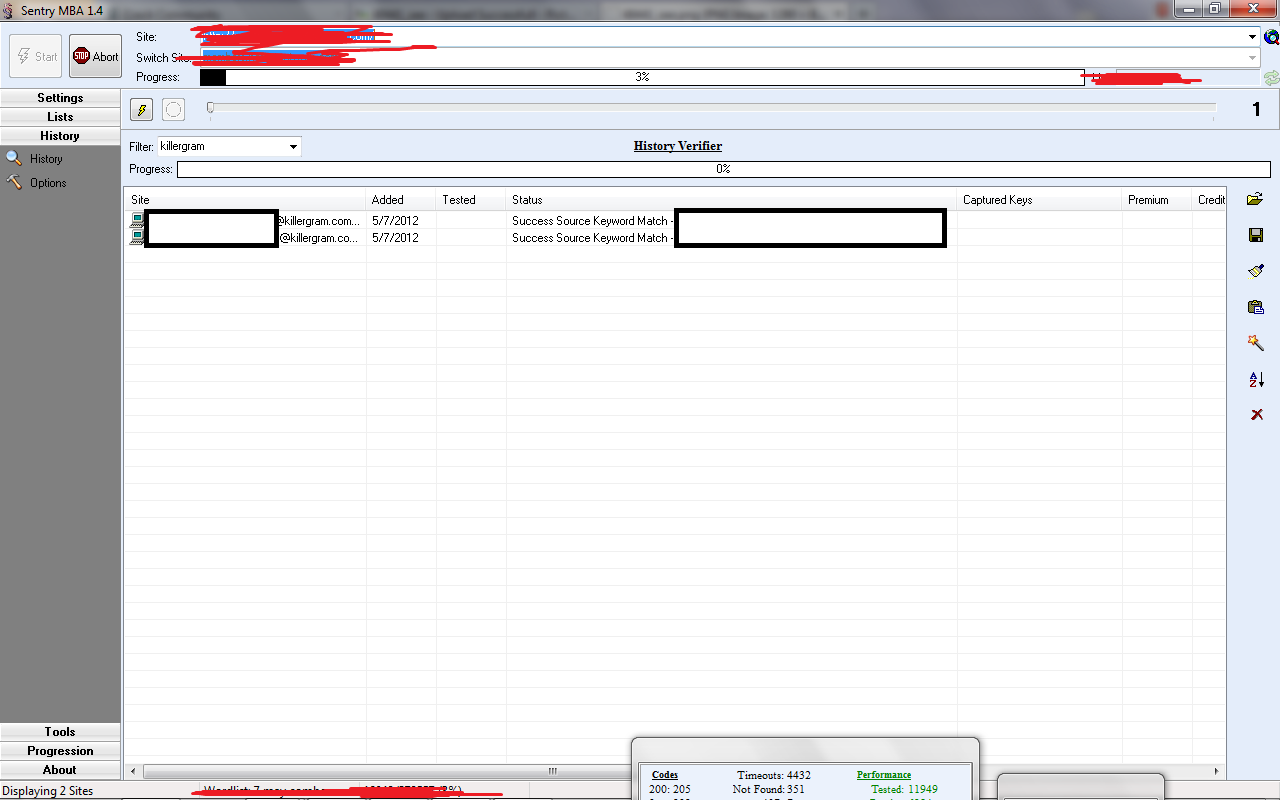Image resolution: width=1280 pixels, height=800 pixels.
Task: Open the Filter combo box showing killergram
Action: click(229, 146)
